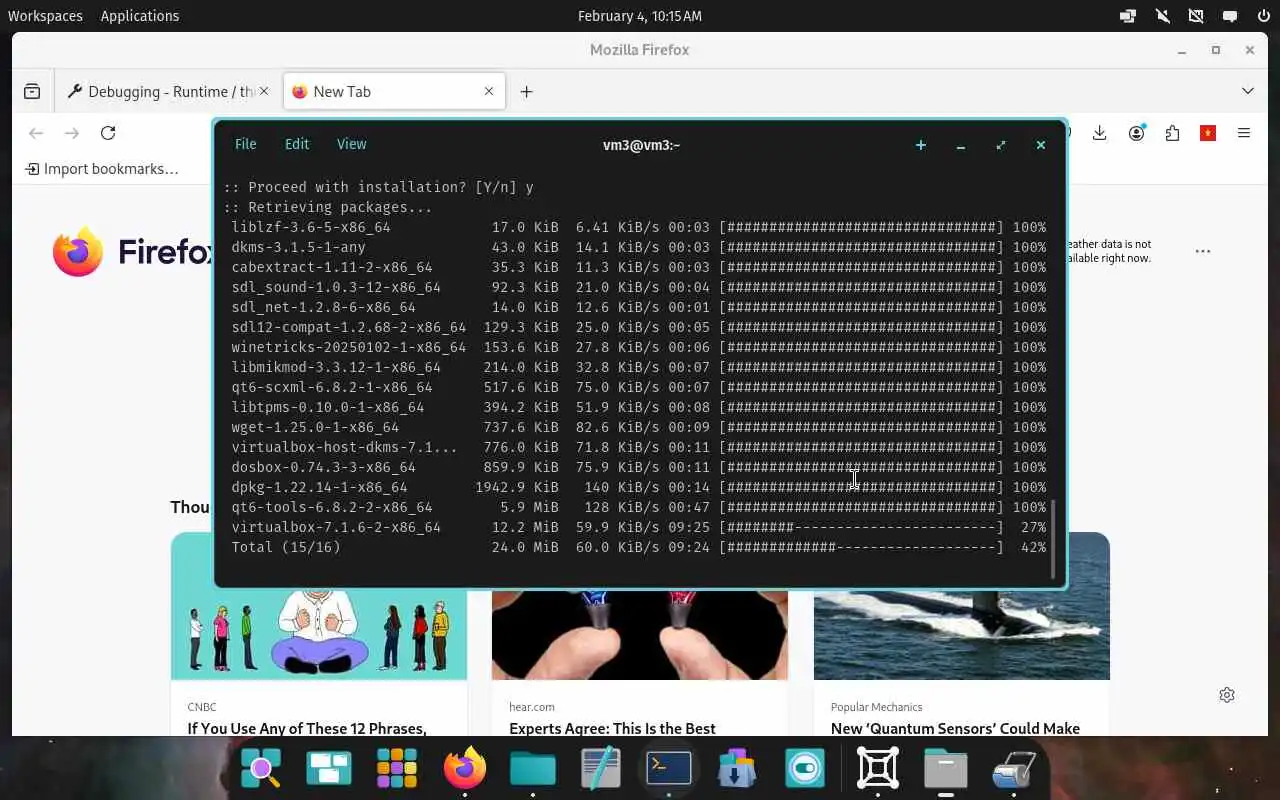Open a new terminal tab with plus icon
Viewport: 1280px width, 800px height.
tap(920, 145)
